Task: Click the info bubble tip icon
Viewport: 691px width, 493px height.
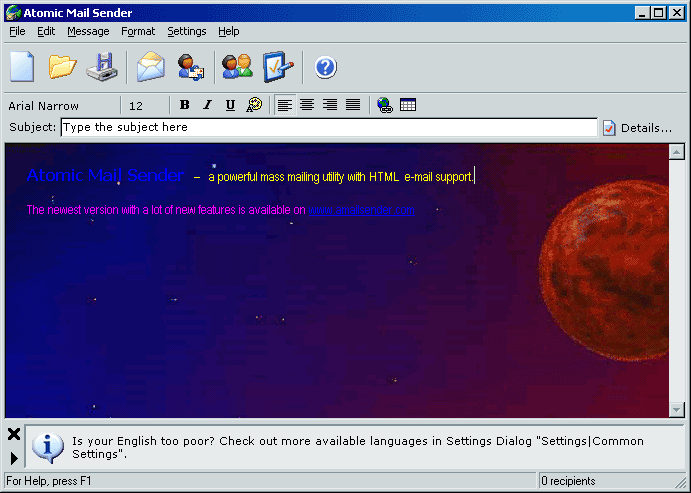Action: tap(48, 448)
